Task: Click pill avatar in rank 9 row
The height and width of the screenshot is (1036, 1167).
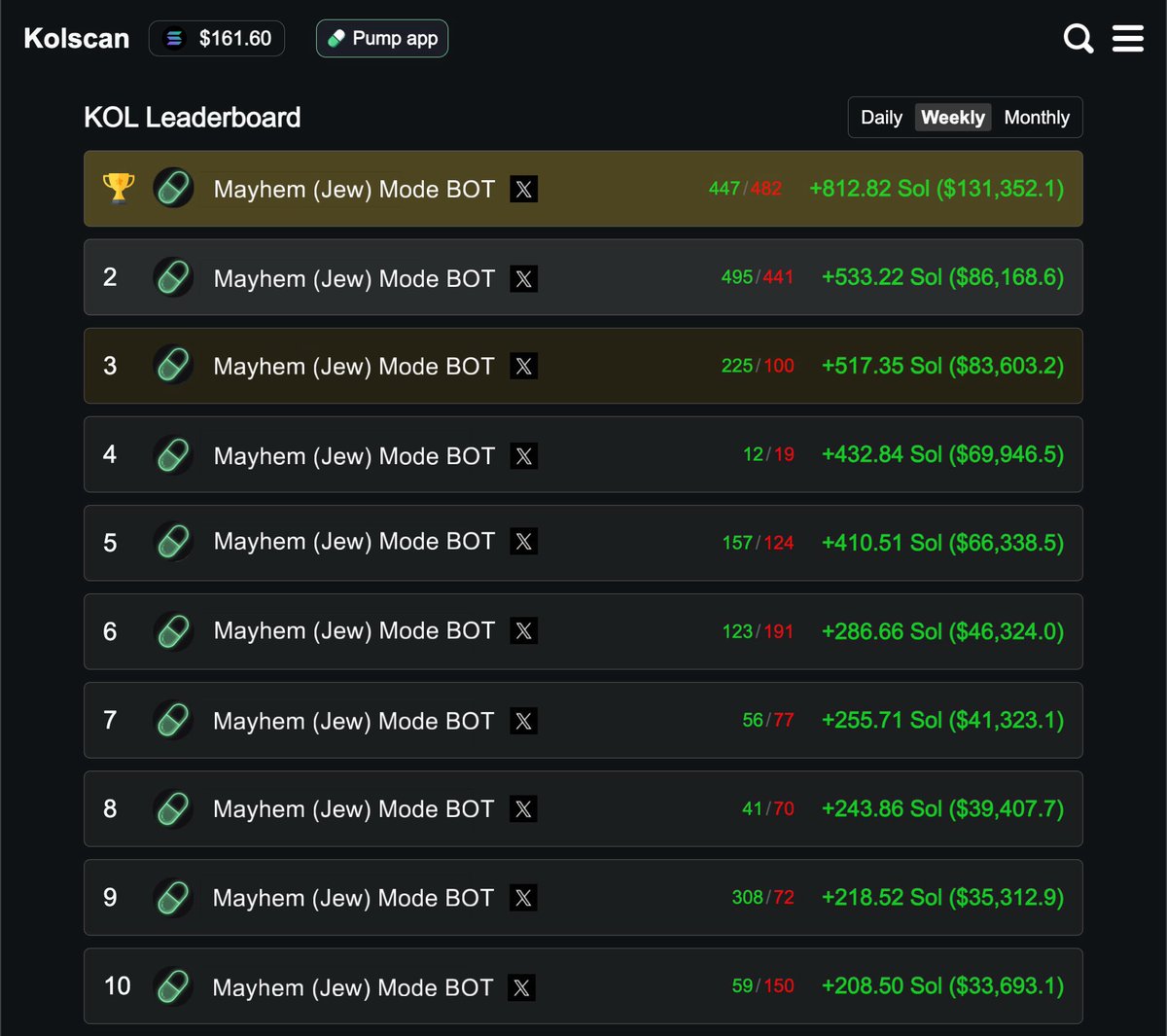Action: (x=173, y=897)
